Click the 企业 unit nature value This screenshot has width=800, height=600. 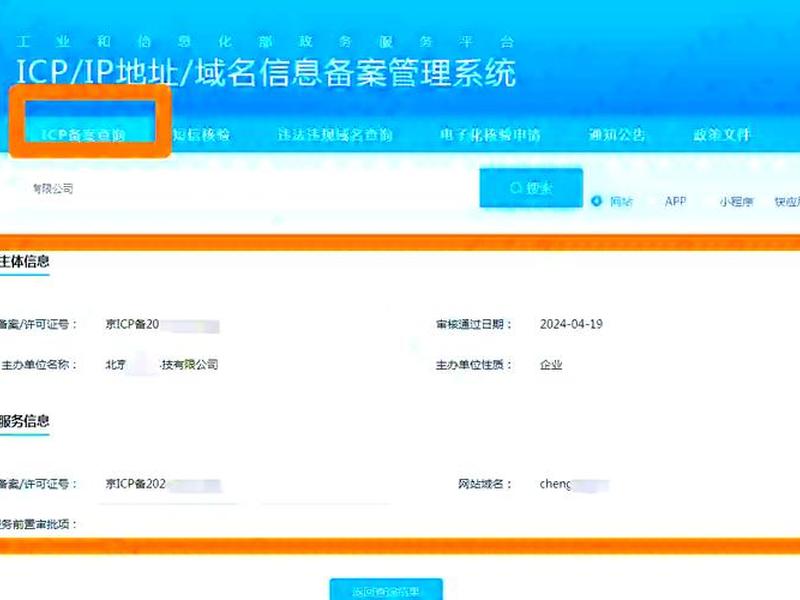point(551,365)
